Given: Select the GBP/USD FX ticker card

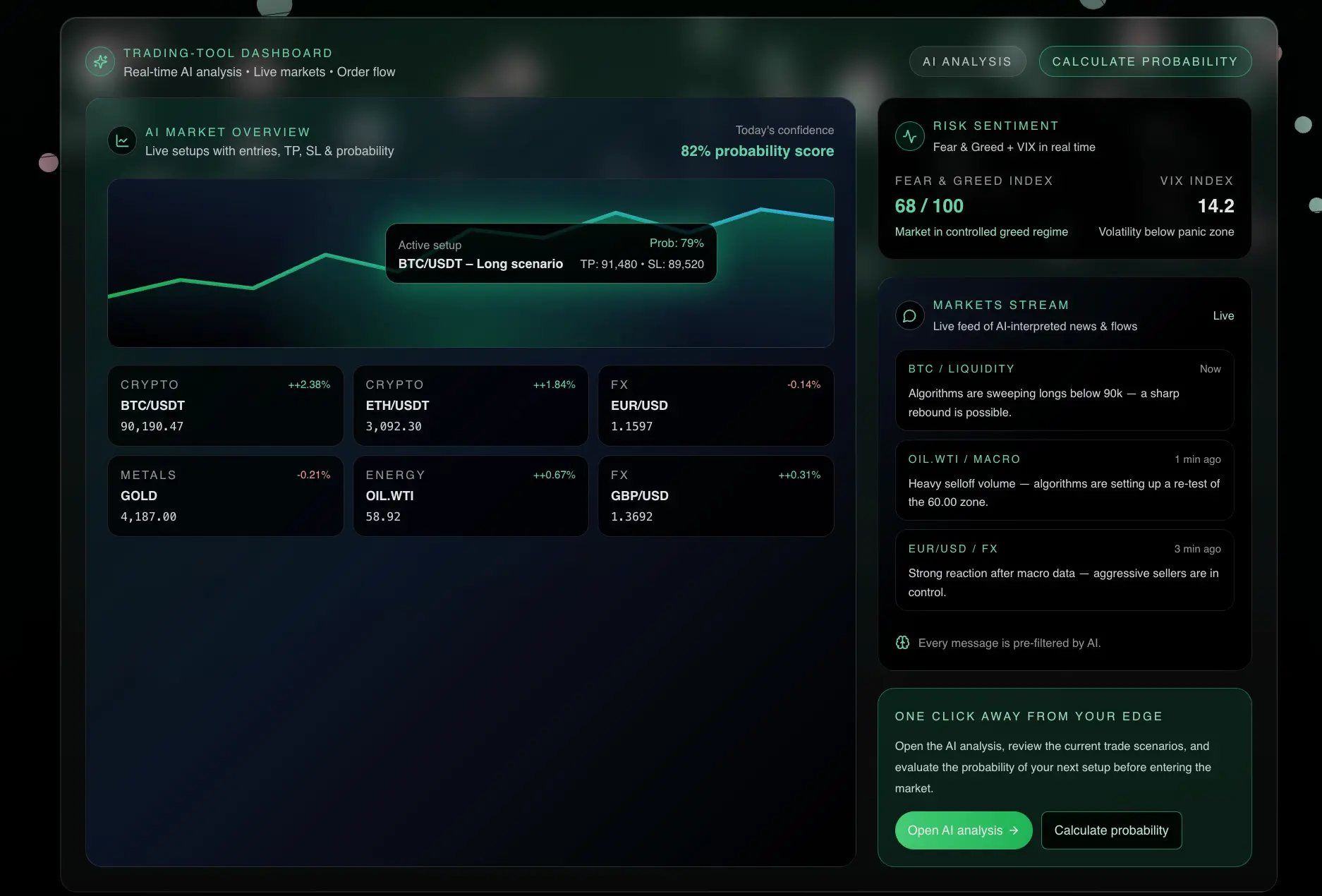Looking at the screenshot, I should point(715,496).
